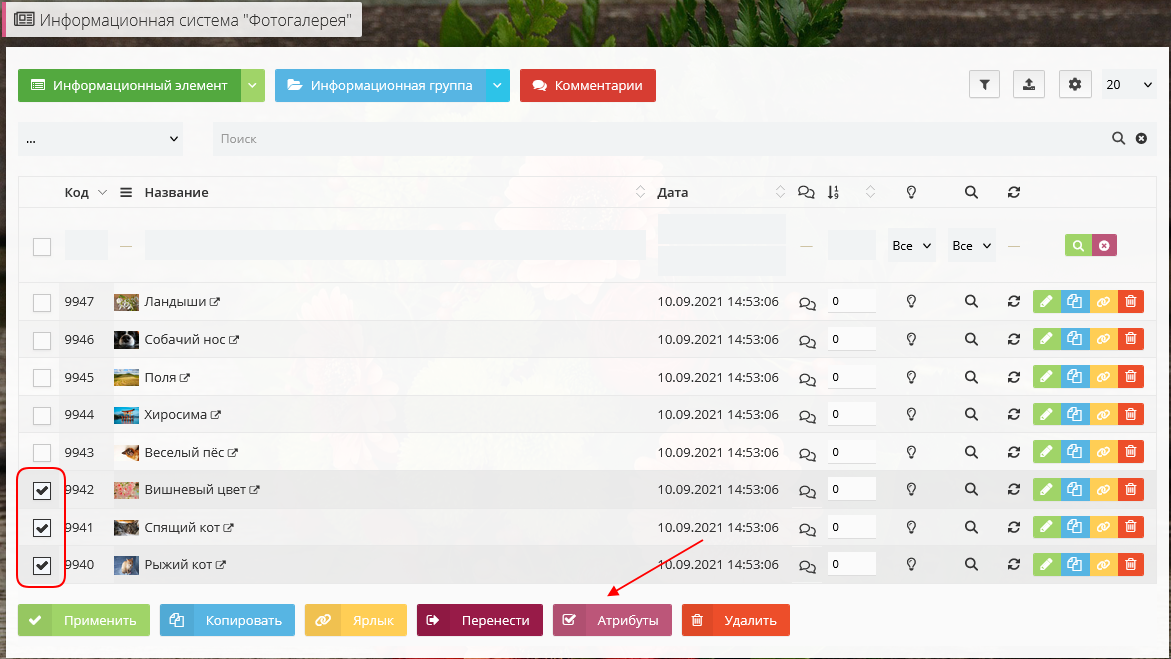Click the Поиск search input field

(x=660, y=139)
